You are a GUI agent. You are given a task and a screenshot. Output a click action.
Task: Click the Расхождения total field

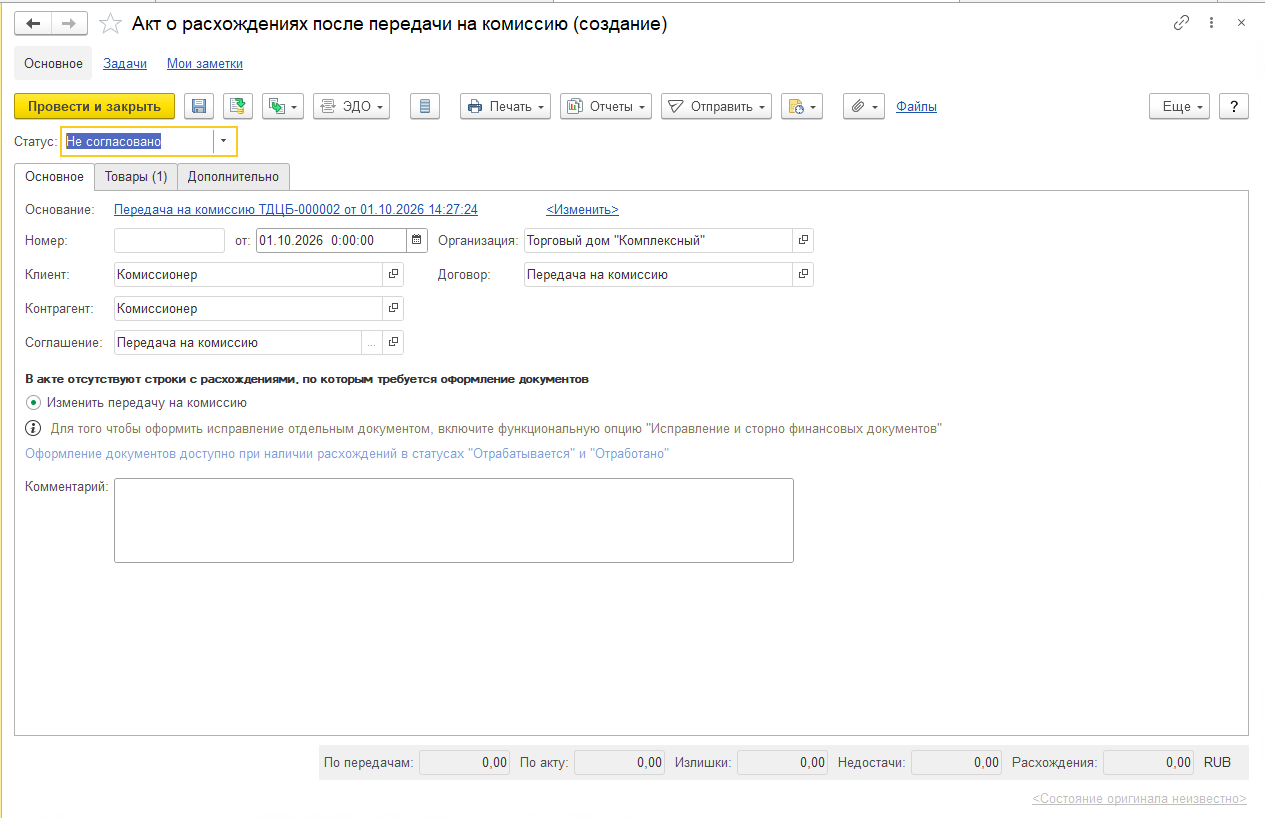[x=1148, y=762]
